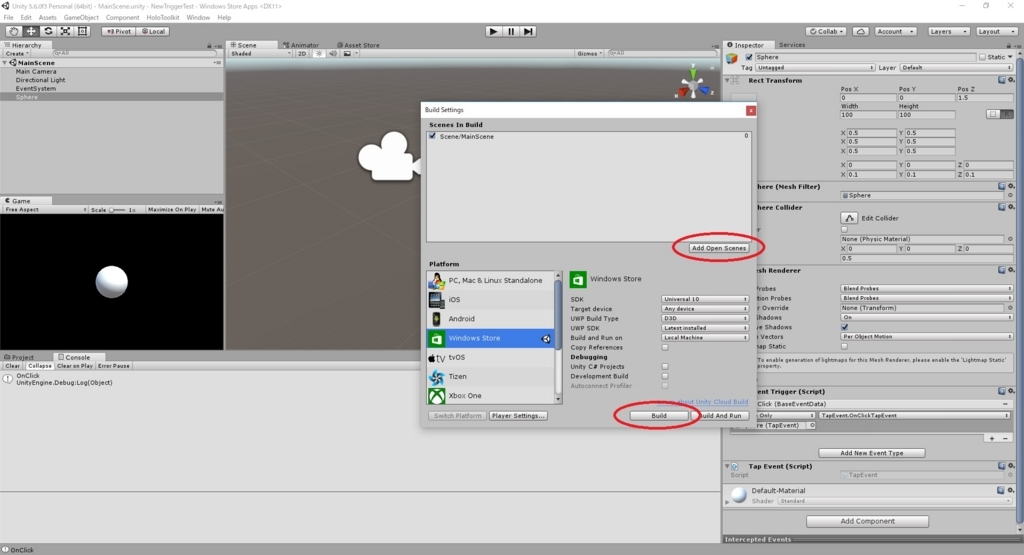
Task: Start Play mode with the Play button
Action: [494, 31]
